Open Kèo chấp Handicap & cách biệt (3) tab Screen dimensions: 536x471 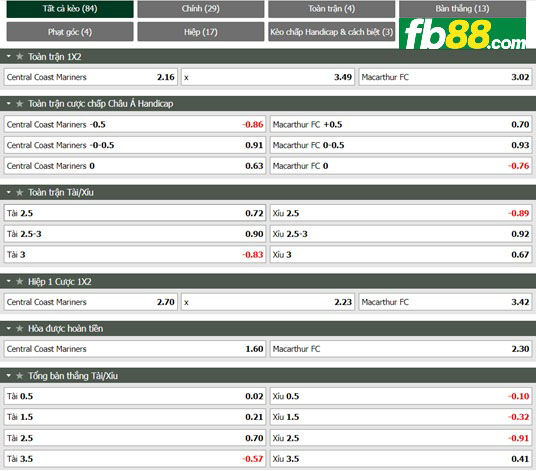coord(332,32)
